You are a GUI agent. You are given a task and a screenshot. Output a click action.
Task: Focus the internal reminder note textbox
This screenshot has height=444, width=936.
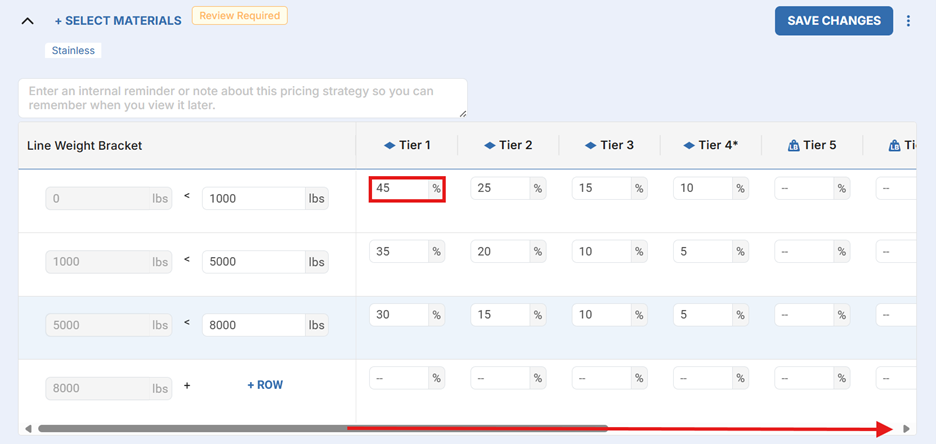[x=242, y=98]
